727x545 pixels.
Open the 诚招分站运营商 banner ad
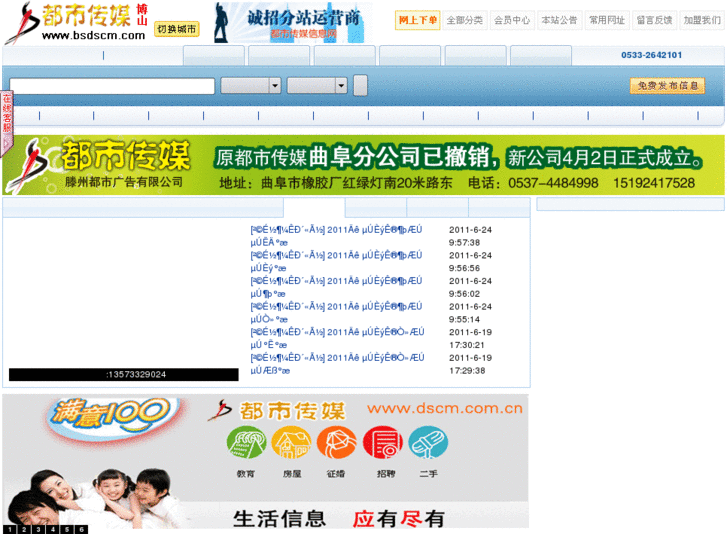click(x=293, y=23)
